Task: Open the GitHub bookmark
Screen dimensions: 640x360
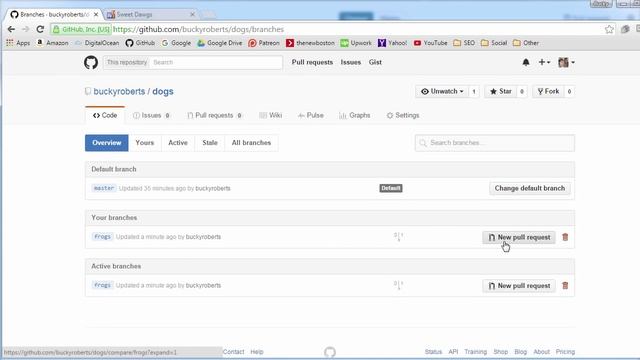Action: click(140, 43)
